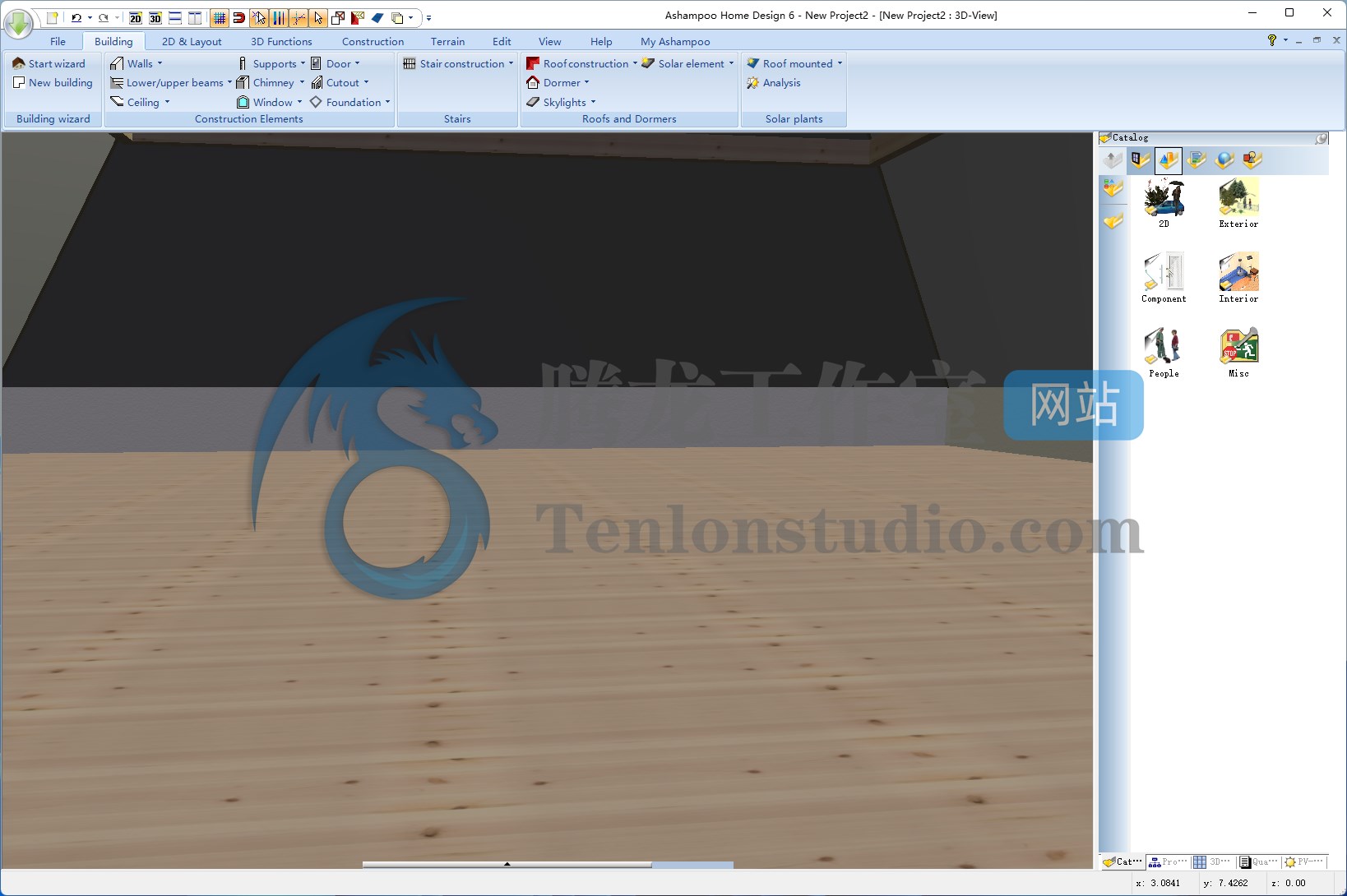1347x896 pixels.
Task: Select the Dormer tool icon
Action: pyautogui.click(x=533, y=82)
